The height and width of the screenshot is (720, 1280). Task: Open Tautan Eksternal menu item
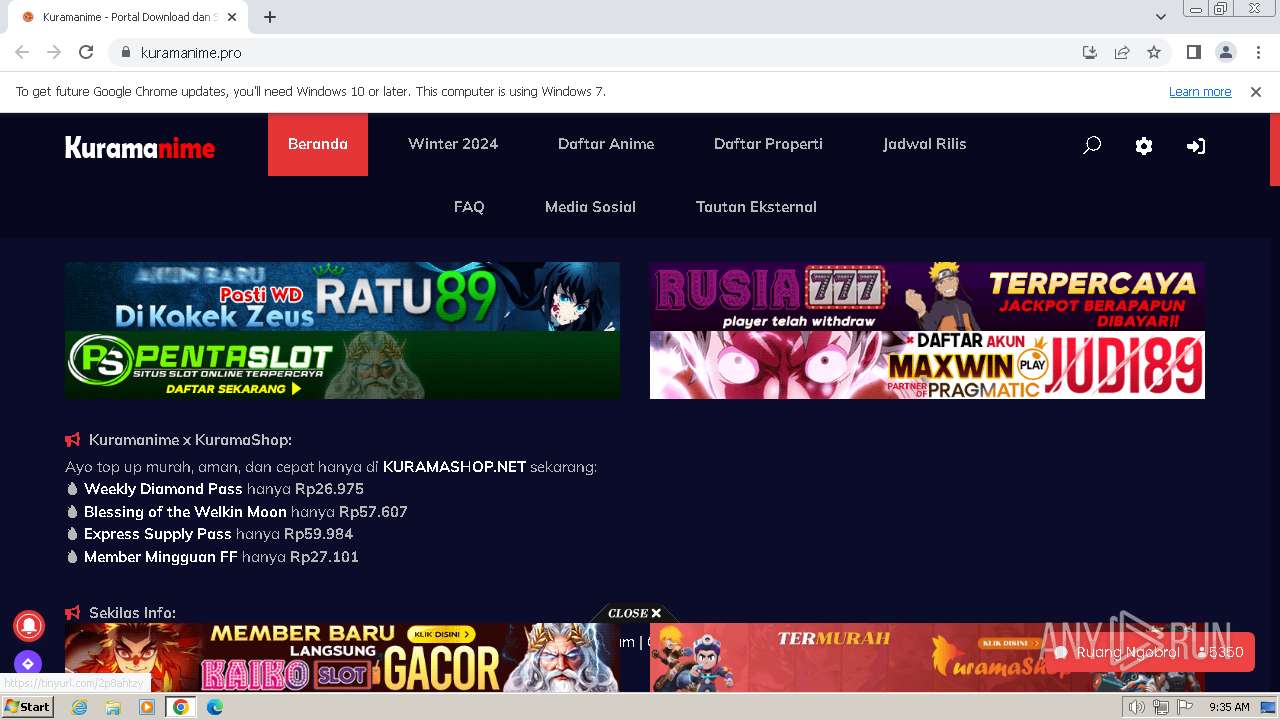(x=756, y=207)
